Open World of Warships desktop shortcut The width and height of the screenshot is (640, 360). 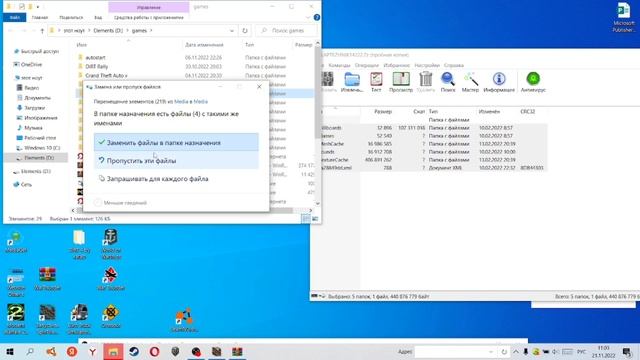[x=111, y=244]
